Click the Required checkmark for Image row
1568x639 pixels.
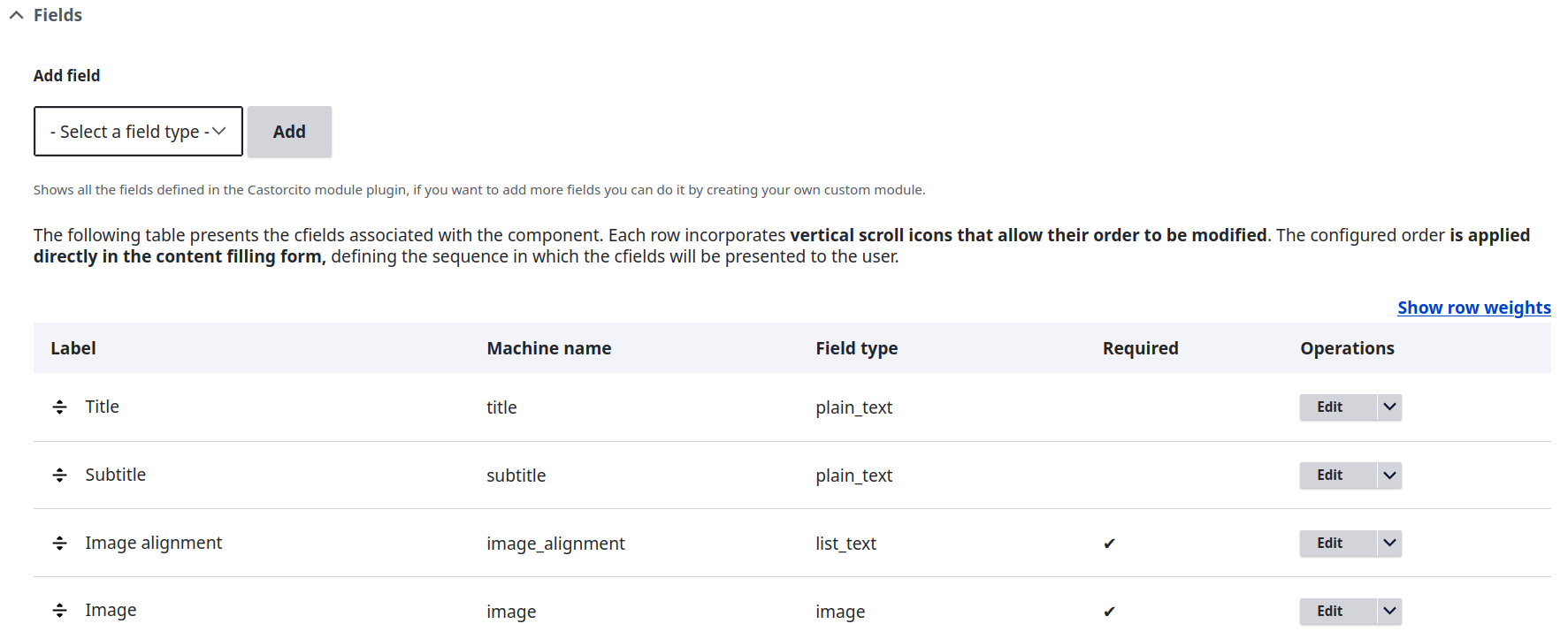(1109, 612)
